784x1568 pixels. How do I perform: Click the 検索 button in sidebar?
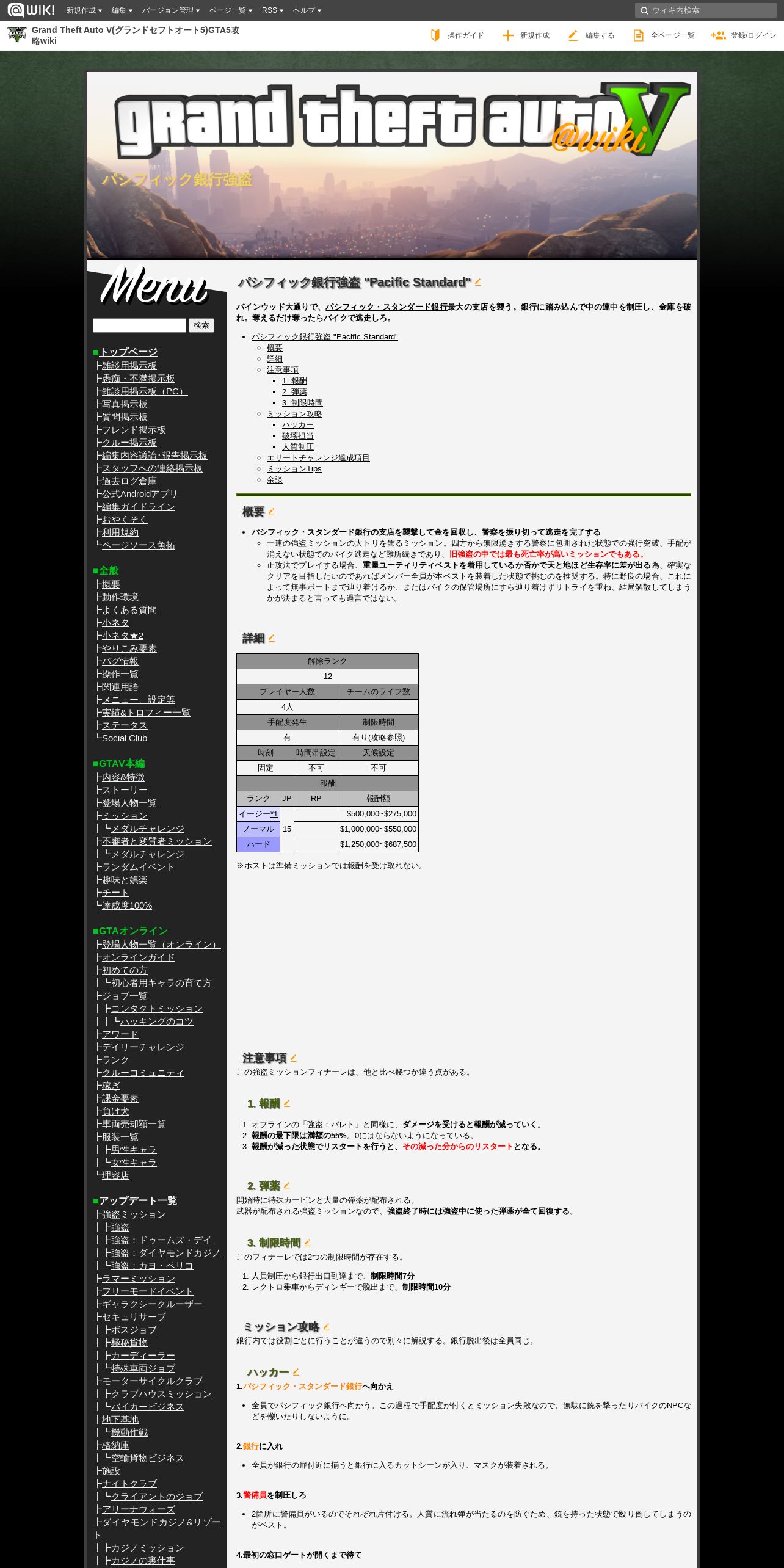pyautogui.click(x=201, y=325)
